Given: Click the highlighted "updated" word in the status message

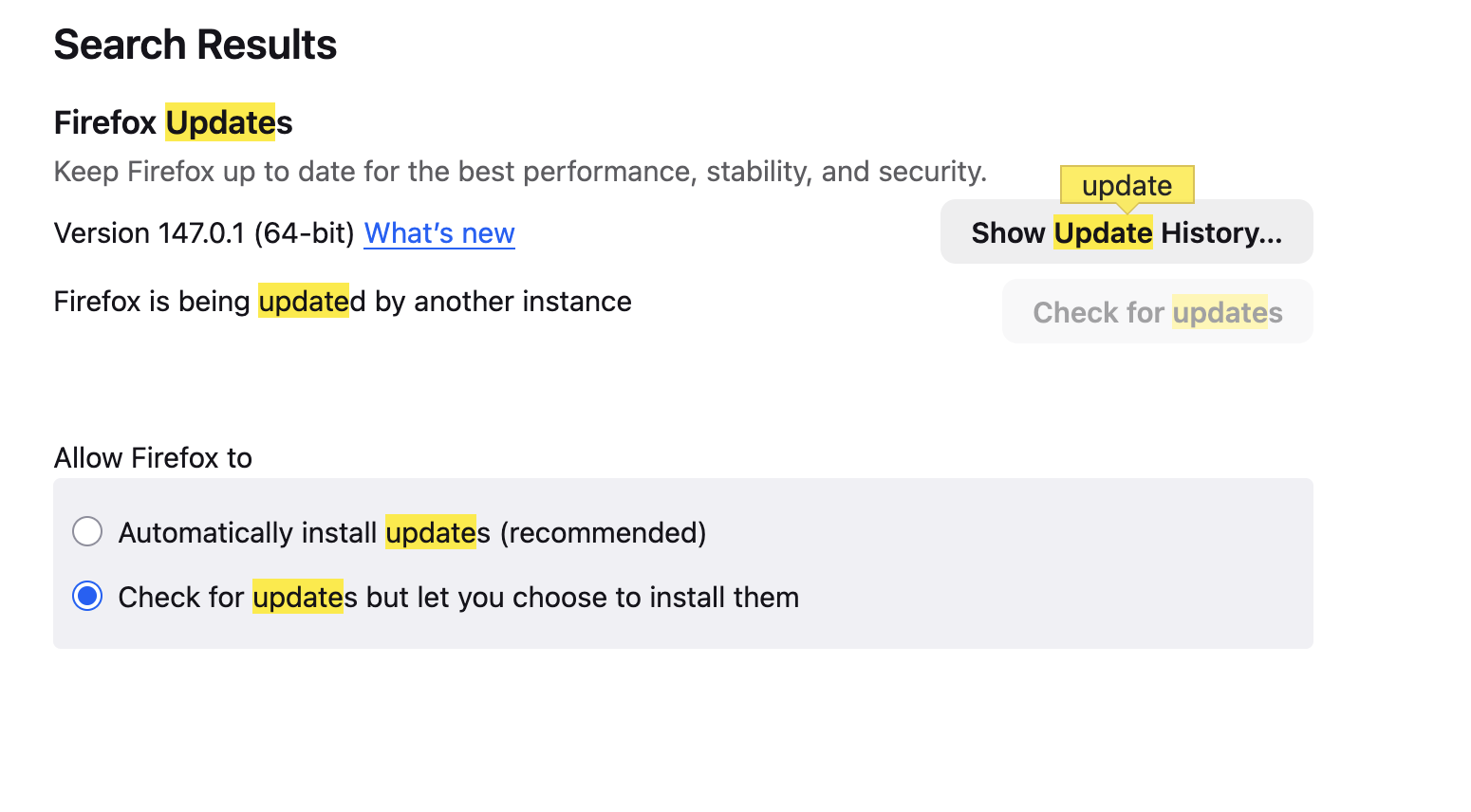Looking at the screenshot, I should [x=304, y=302].
